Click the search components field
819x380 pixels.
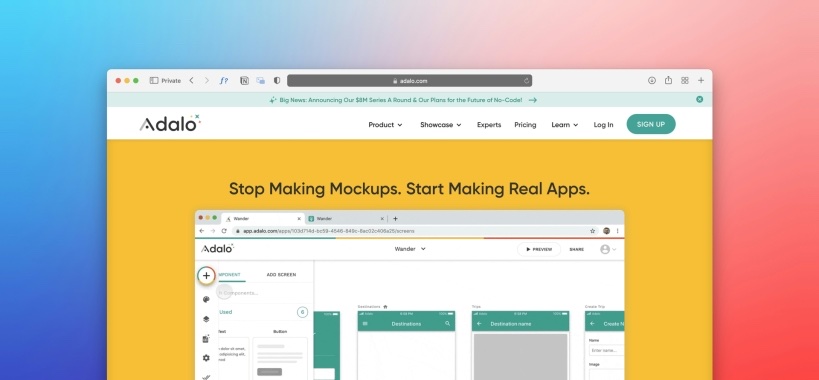pos(265,293)
